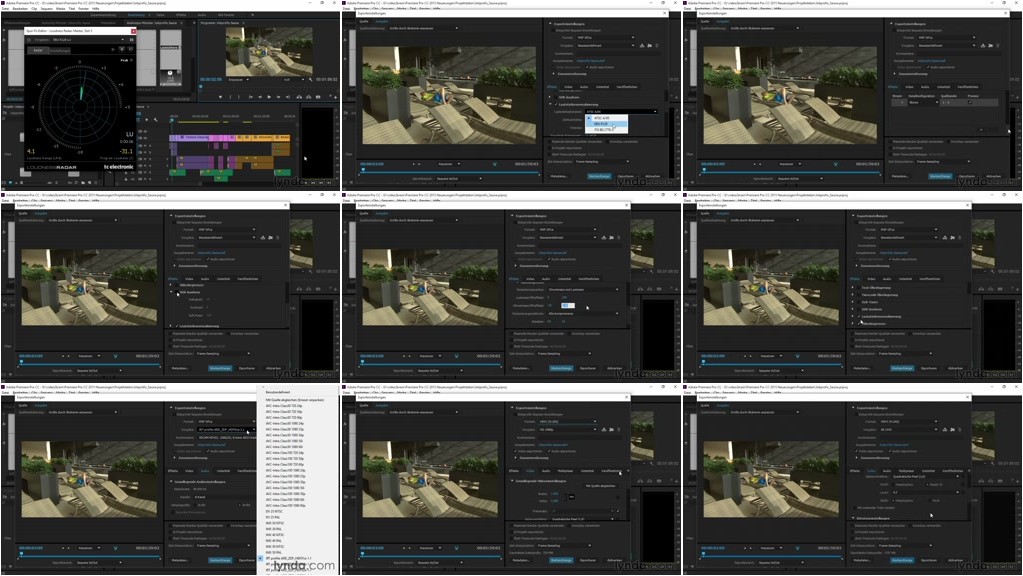Click Import Preset icon in center frame
Screen dimensions: 1023x576
(611, 237)
